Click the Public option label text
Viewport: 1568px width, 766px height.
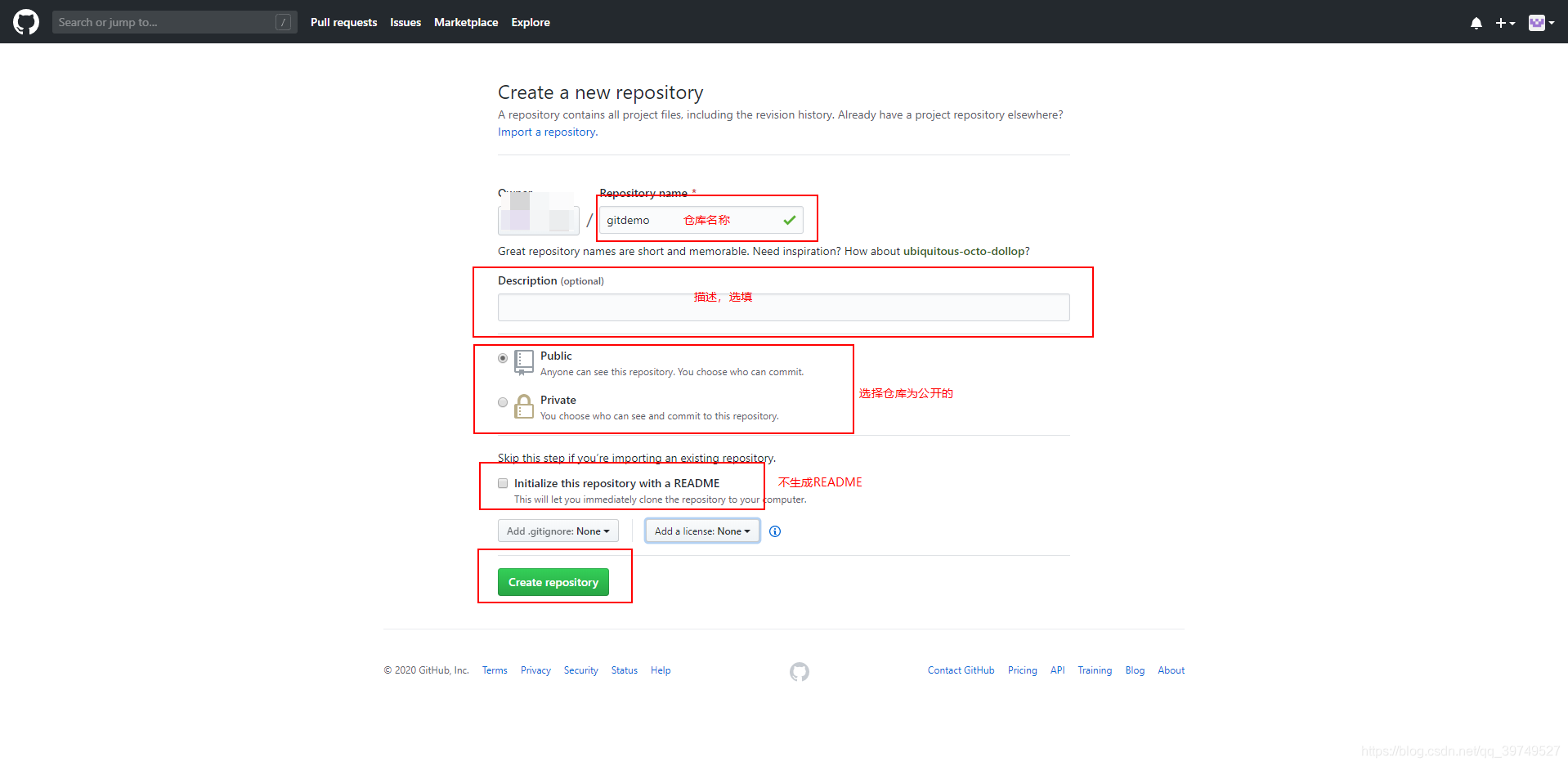click(x=556, y=356)
